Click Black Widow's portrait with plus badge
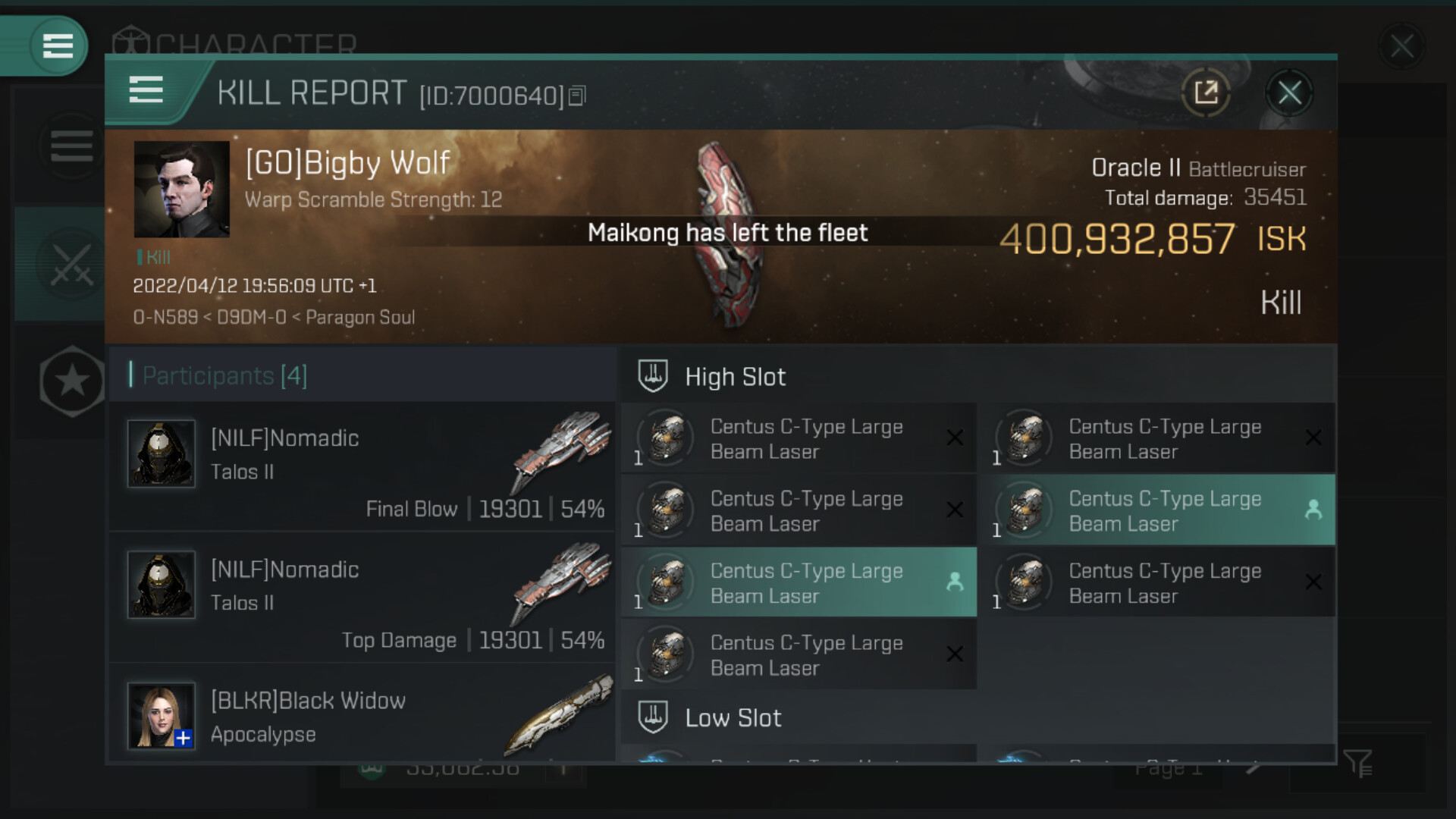Viewport: 1456px width, 819px height. point(161,716)
